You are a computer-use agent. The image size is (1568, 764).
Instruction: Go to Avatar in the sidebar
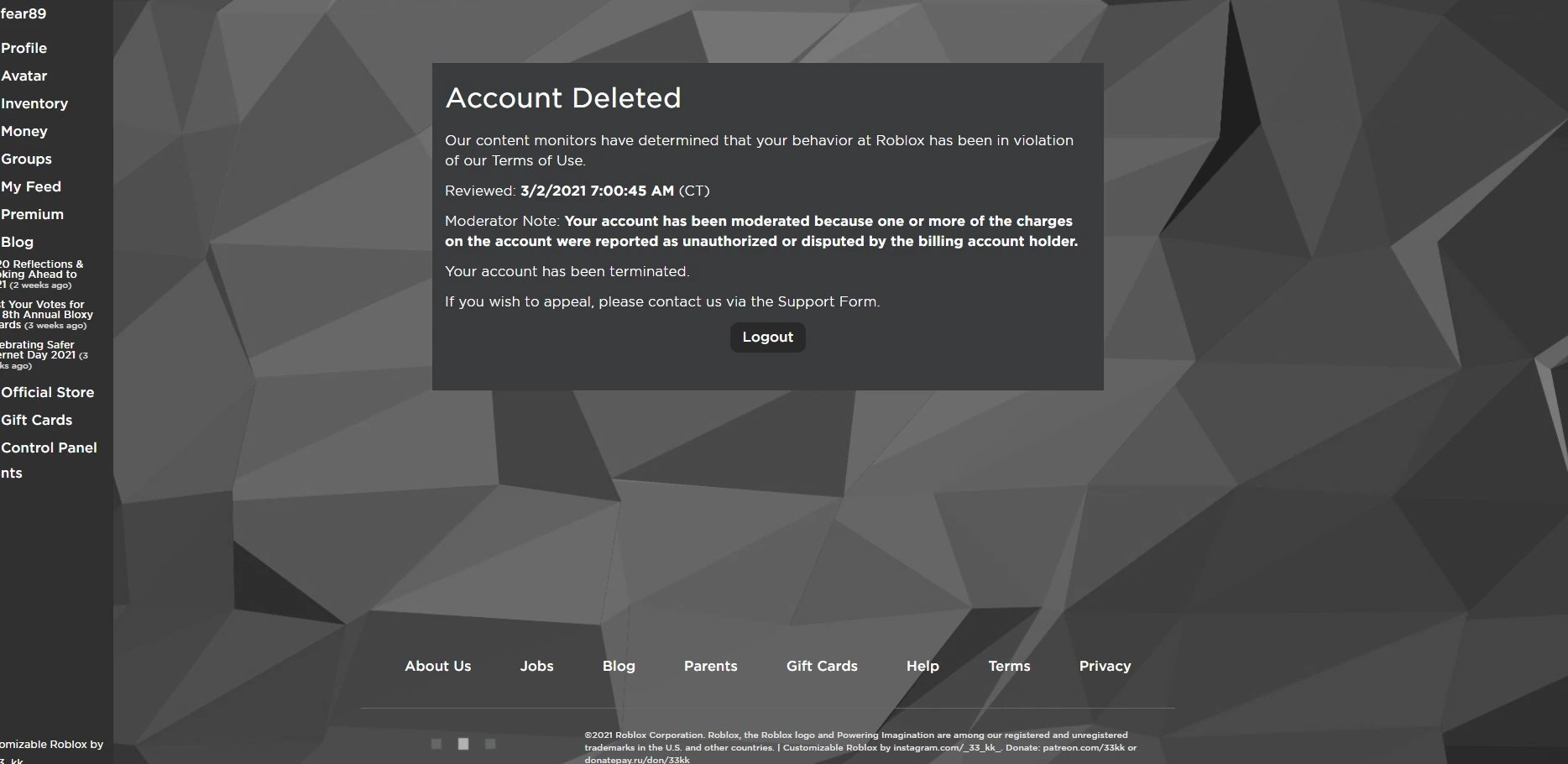click(x=24, y=76)
